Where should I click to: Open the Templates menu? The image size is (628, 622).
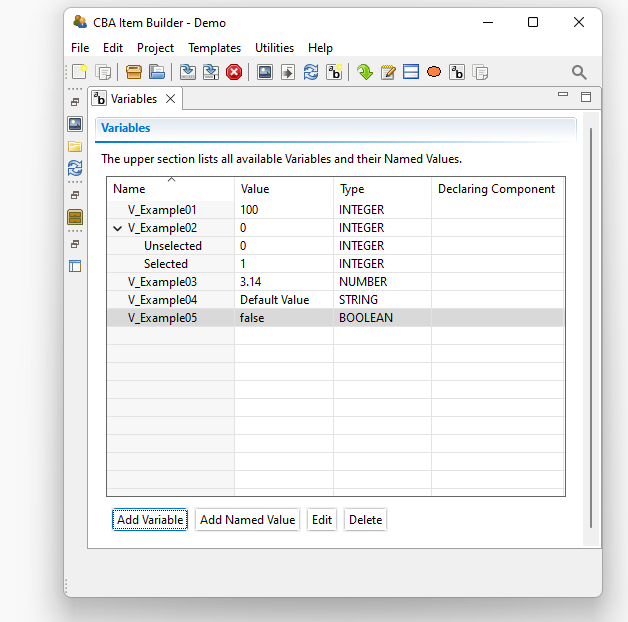click(214, 48)
